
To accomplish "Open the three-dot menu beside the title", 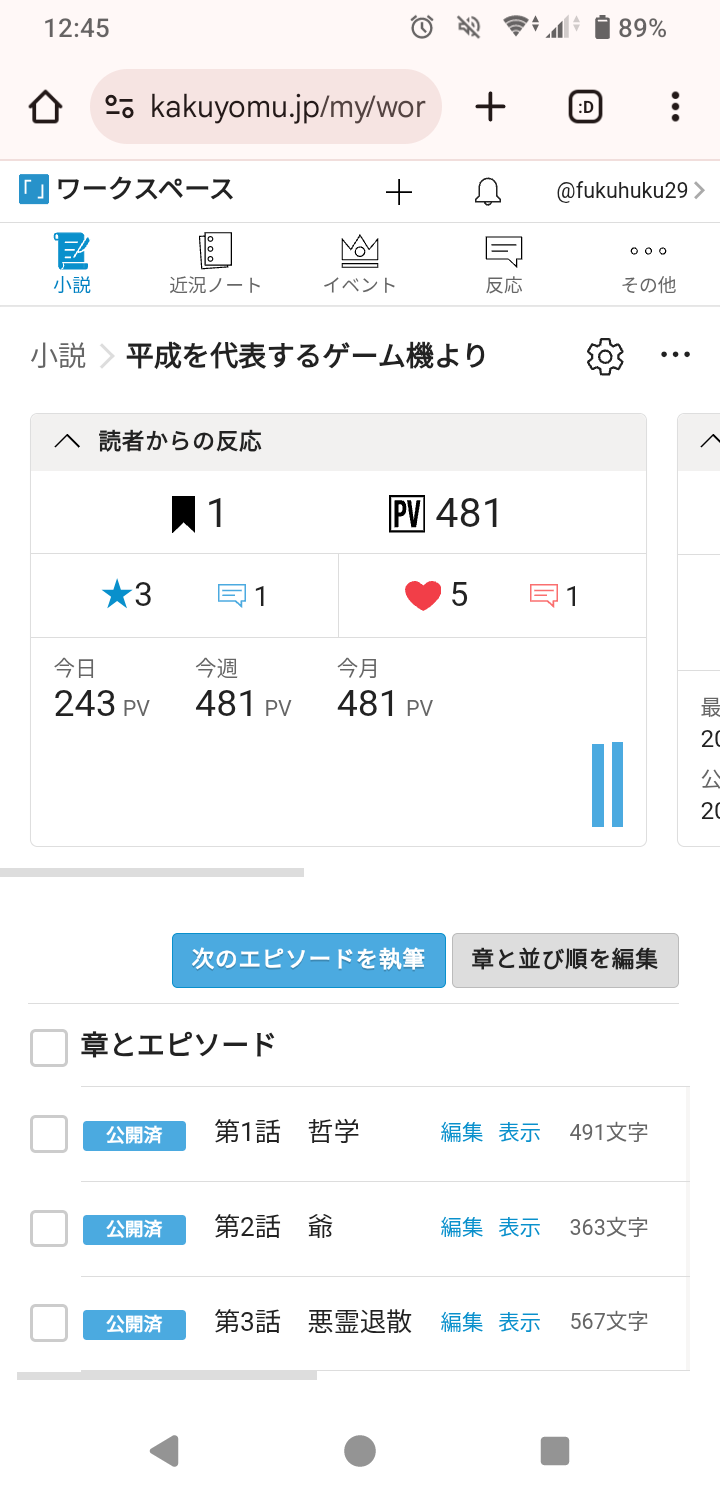I will click(x=676, y=355).
